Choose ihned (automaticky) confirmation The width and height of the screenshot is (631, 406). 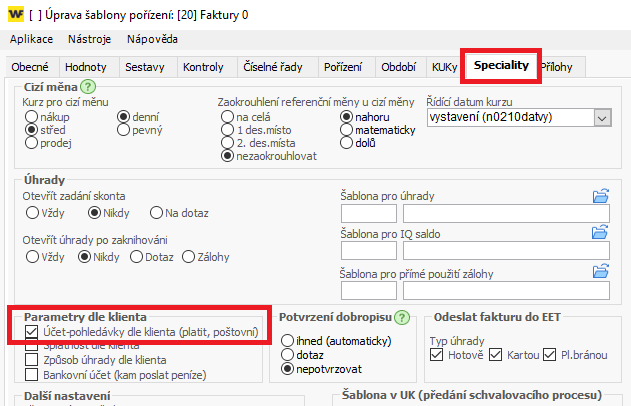(289, 339)
